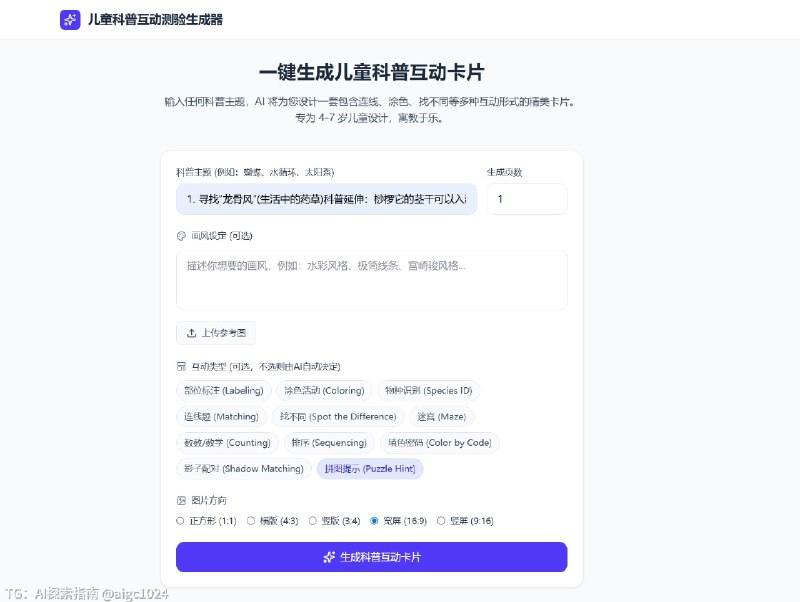Image resolution: width=800 pixels, height=602 pixels.
Task: Click the app logo sparkle icon top-left
Action: tap(69, 19)
